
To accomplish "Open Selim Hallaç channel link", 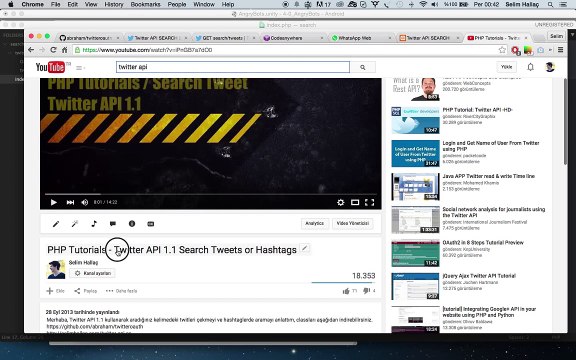I will [83, 262].
